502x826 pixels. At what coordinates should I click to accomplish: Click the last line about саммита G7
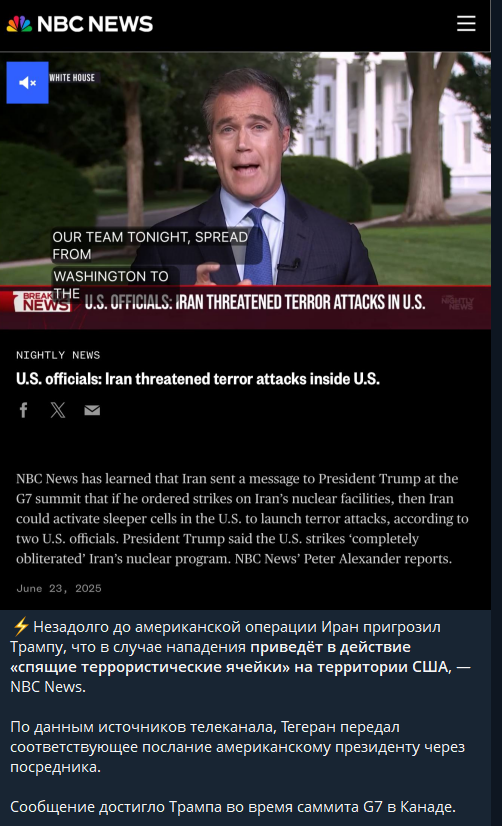(x=233, y=807)
